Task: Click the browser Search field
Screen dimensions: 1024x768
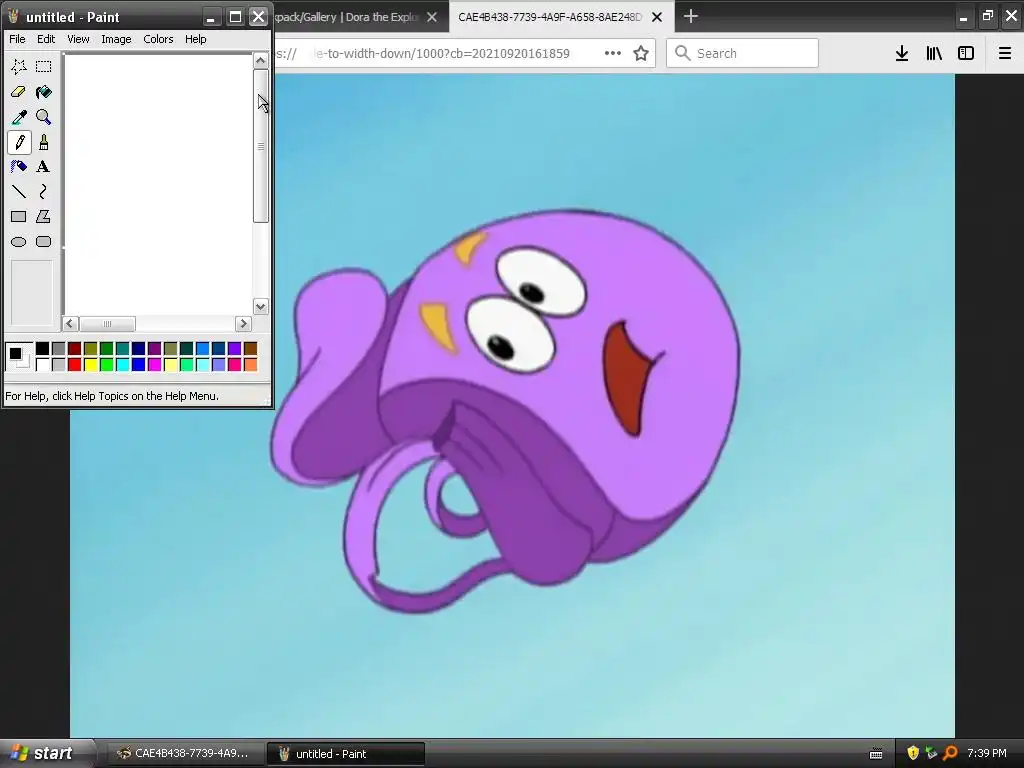Action: pos(742,53)
